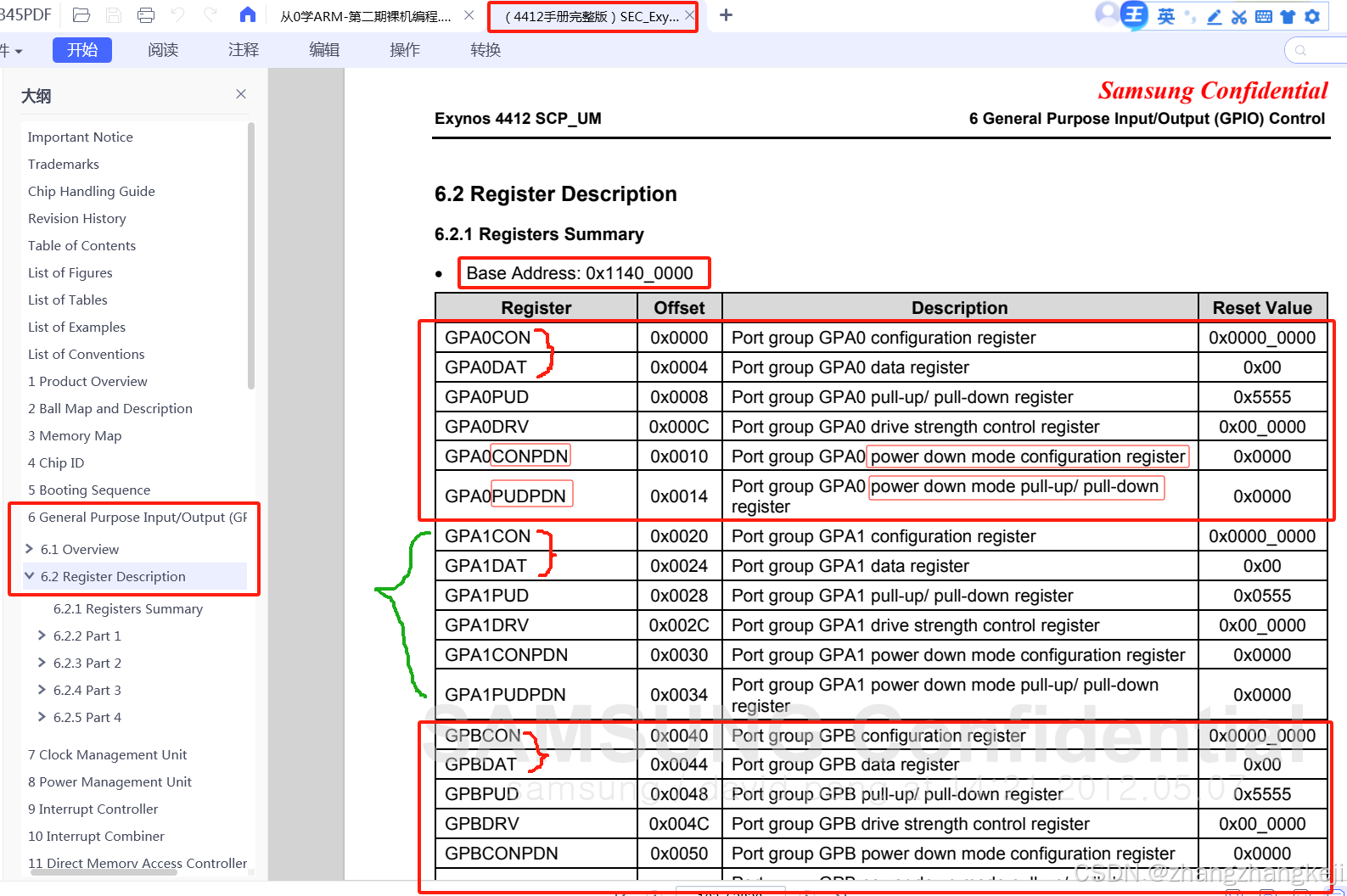Click the search magnifier icon
The image size is (1347, 896).
[x=1300, y=50]
